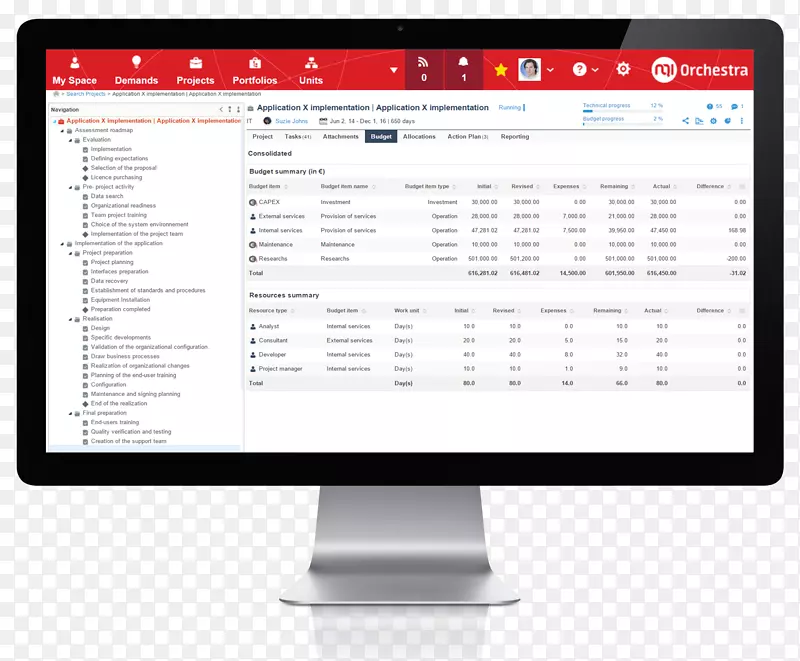800x661 pixels.
Task: Switch to the Reporting tab
Action: tap(515, 137)
